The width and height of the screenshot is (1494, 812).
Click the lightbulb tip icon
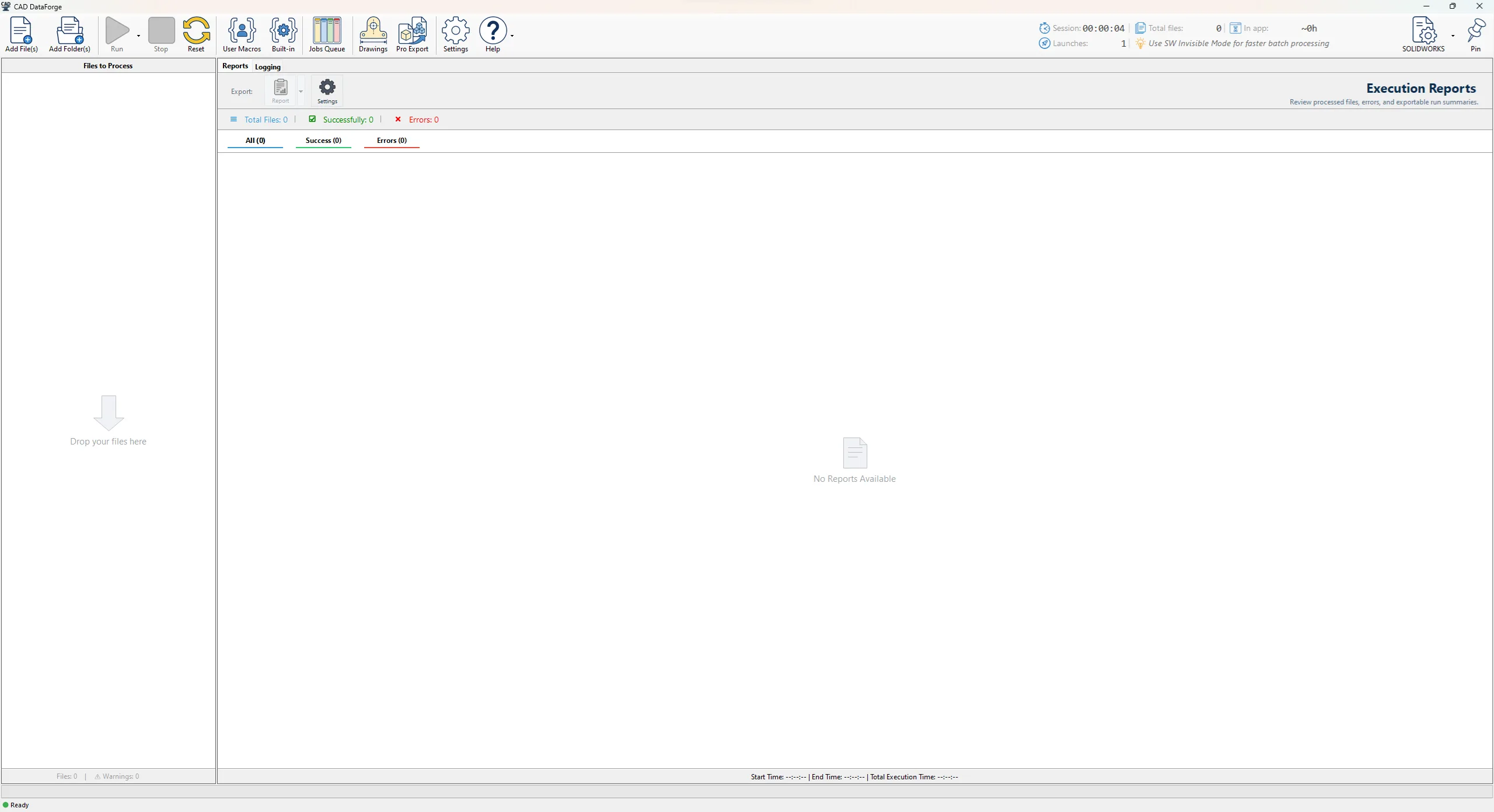point(1140,43)
